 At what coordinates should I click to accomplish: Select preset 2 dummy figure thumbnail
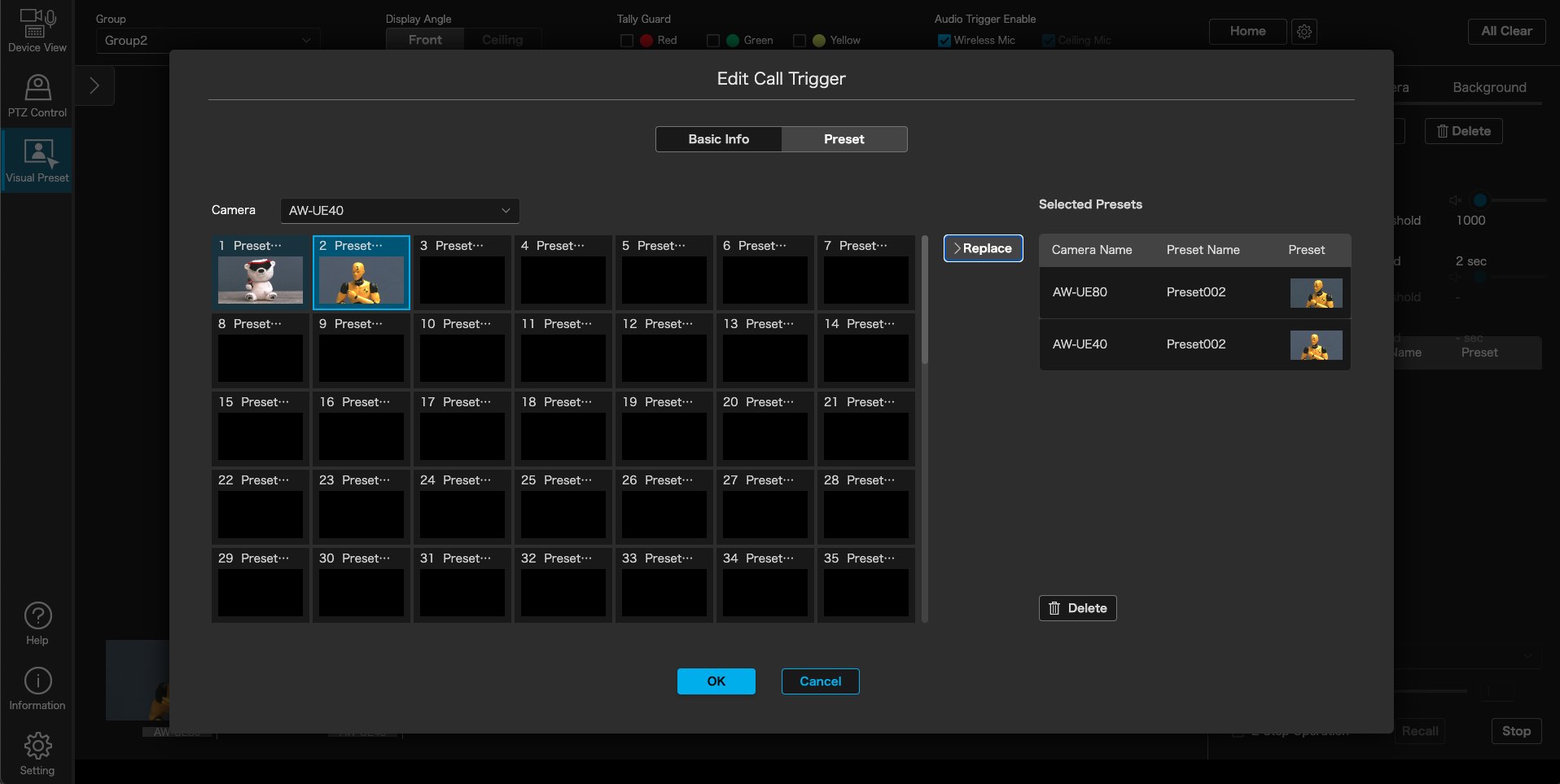pyautogui.click(x=362, y=280)
